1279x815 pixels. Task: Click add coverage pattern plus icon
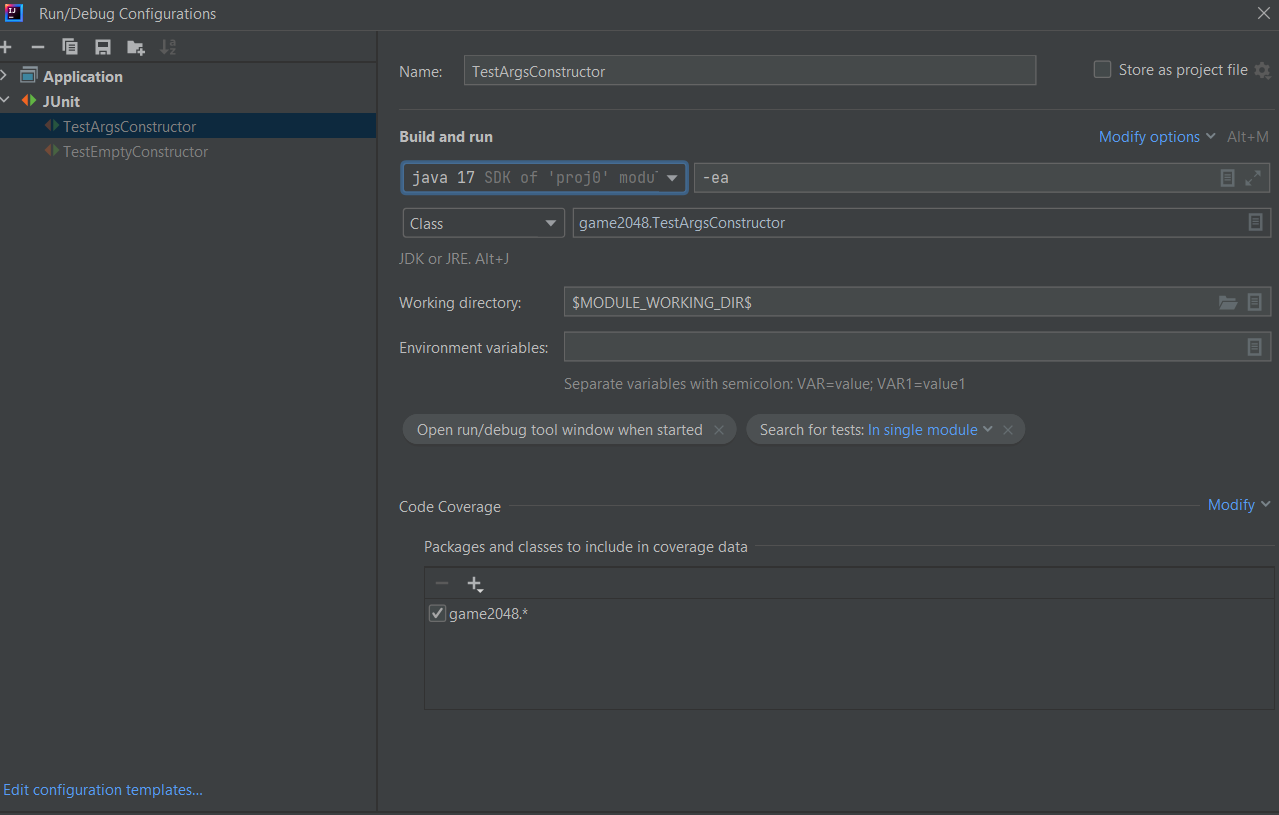coord(475,584)
